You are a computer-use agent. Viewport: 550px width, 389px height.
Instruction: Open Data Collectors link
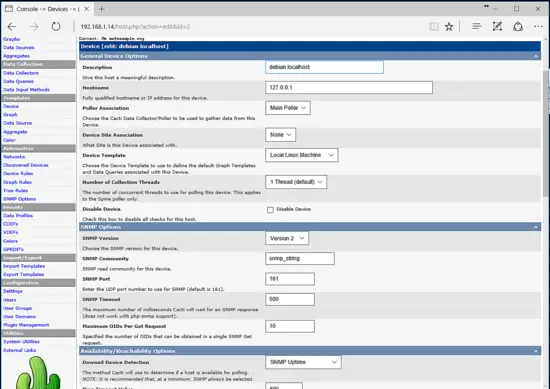21,73
